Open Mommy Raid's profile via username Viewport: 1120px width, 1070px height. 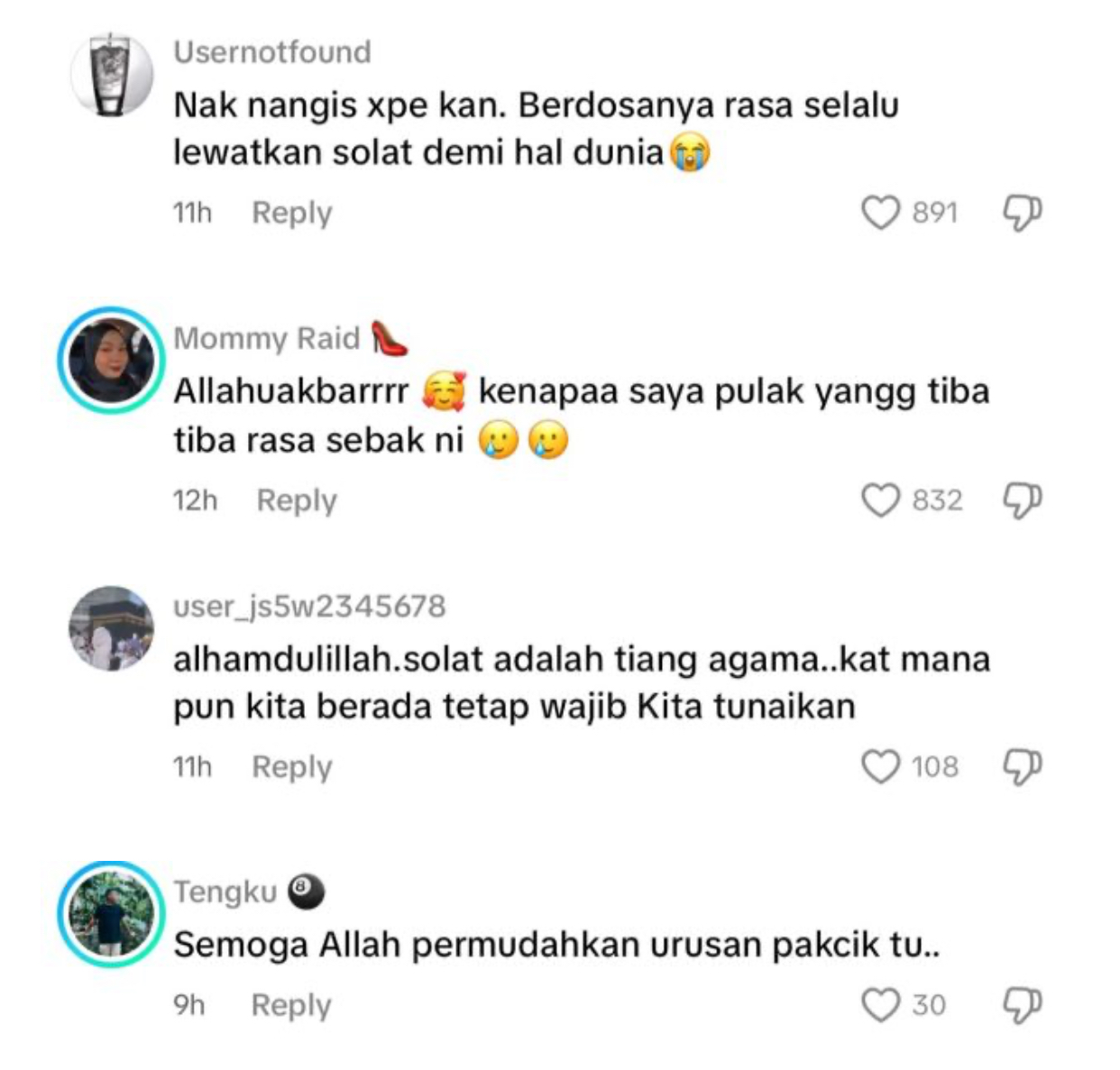tap(266, 338)
